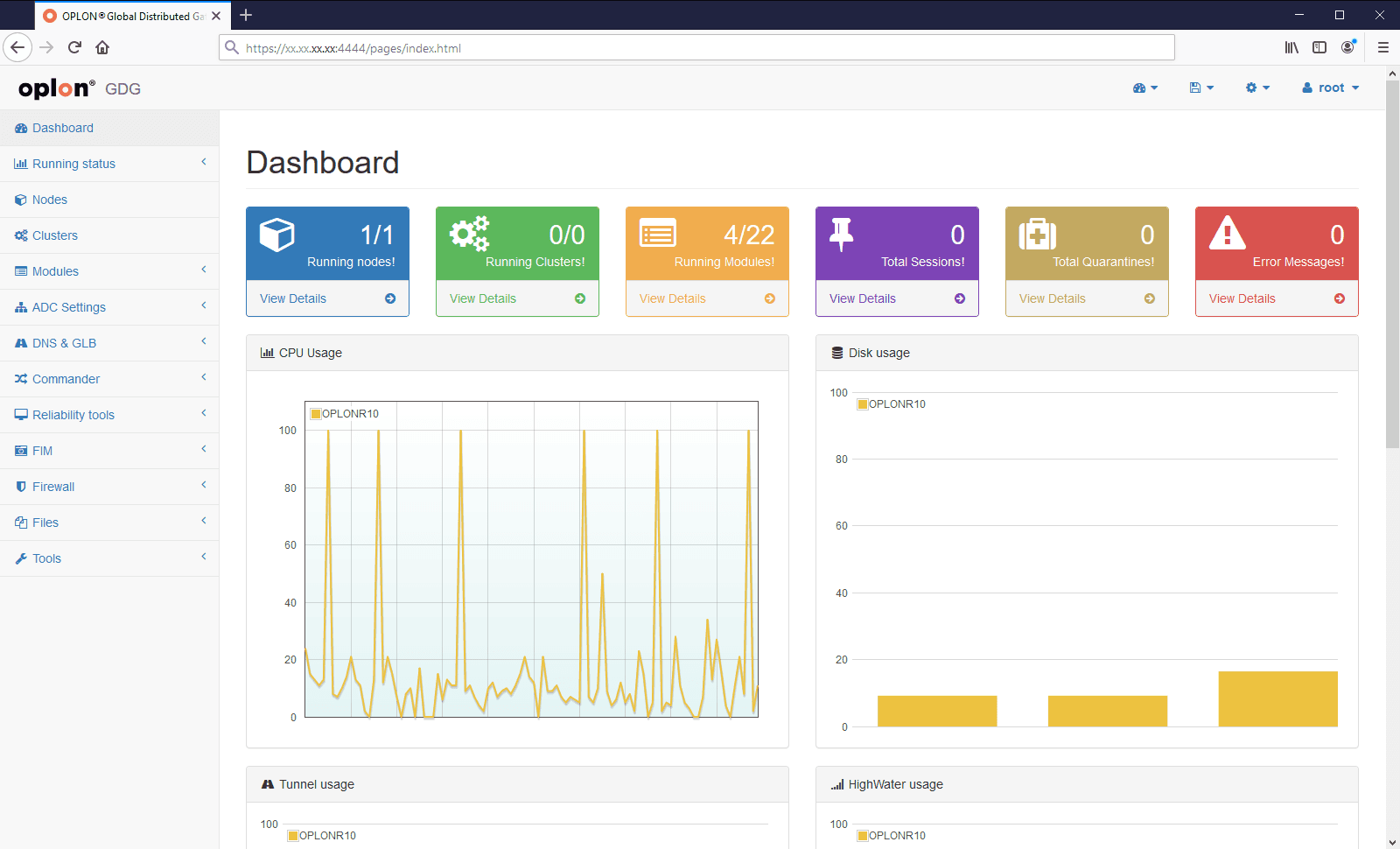Reload the page with browser refresh button

(x=74, y=47)
